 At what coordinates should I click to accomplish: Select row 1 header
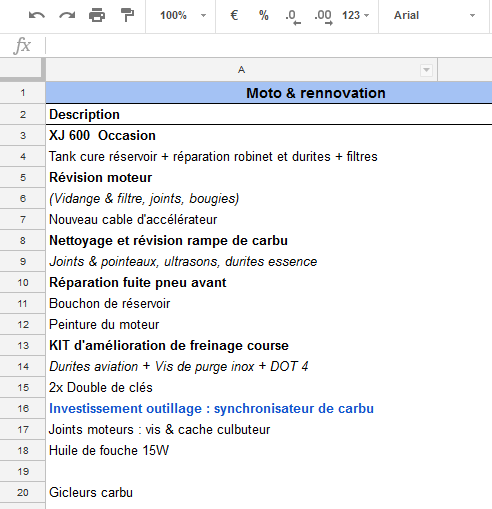[22, 93]
